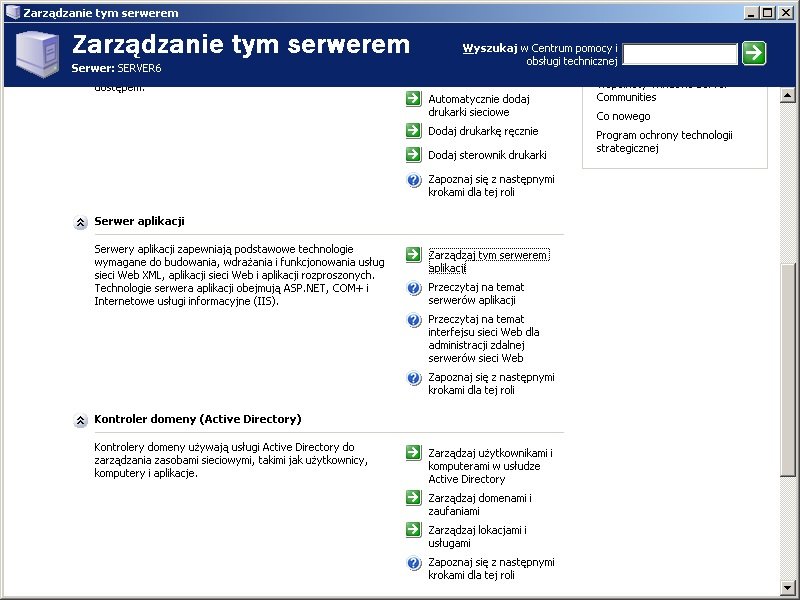Viewport: 800px width, 600px height.
Task: Open Communities link in side panel
Action: coord(626,97)
